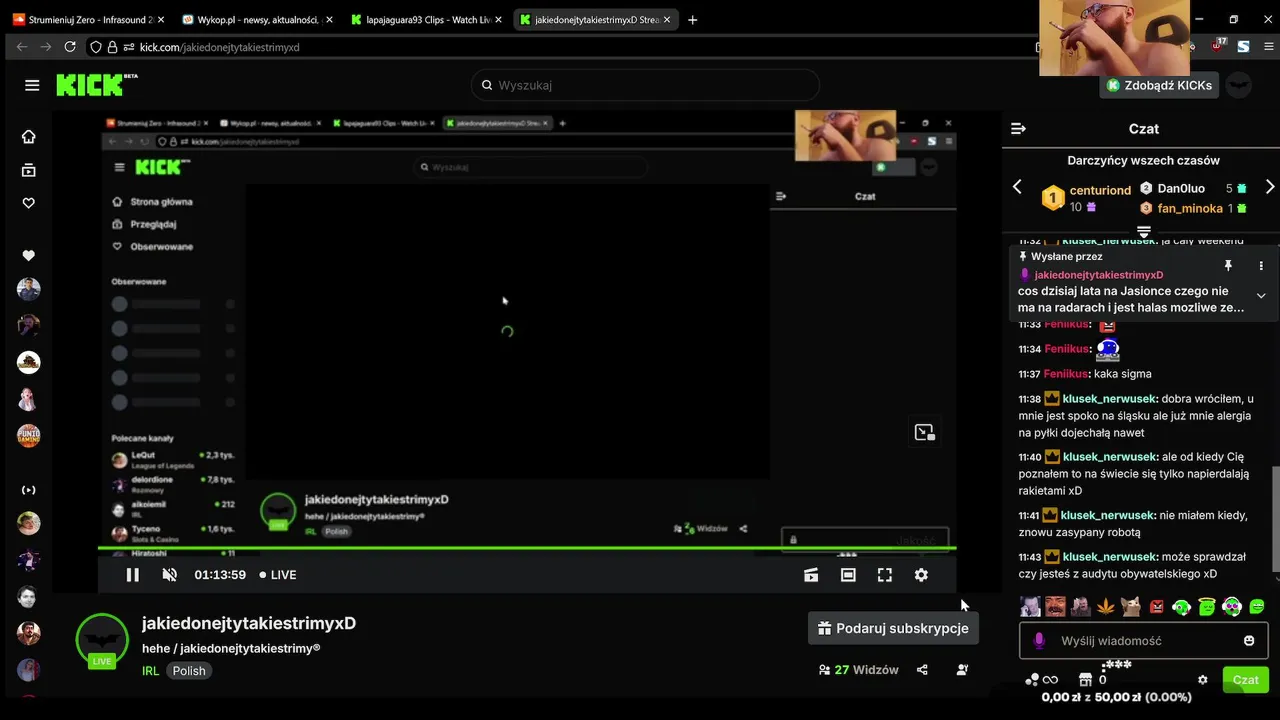Click the Podaruj subskrypcje button
Viewport: 1280px width, 720px height.
[x=893, y=628]
